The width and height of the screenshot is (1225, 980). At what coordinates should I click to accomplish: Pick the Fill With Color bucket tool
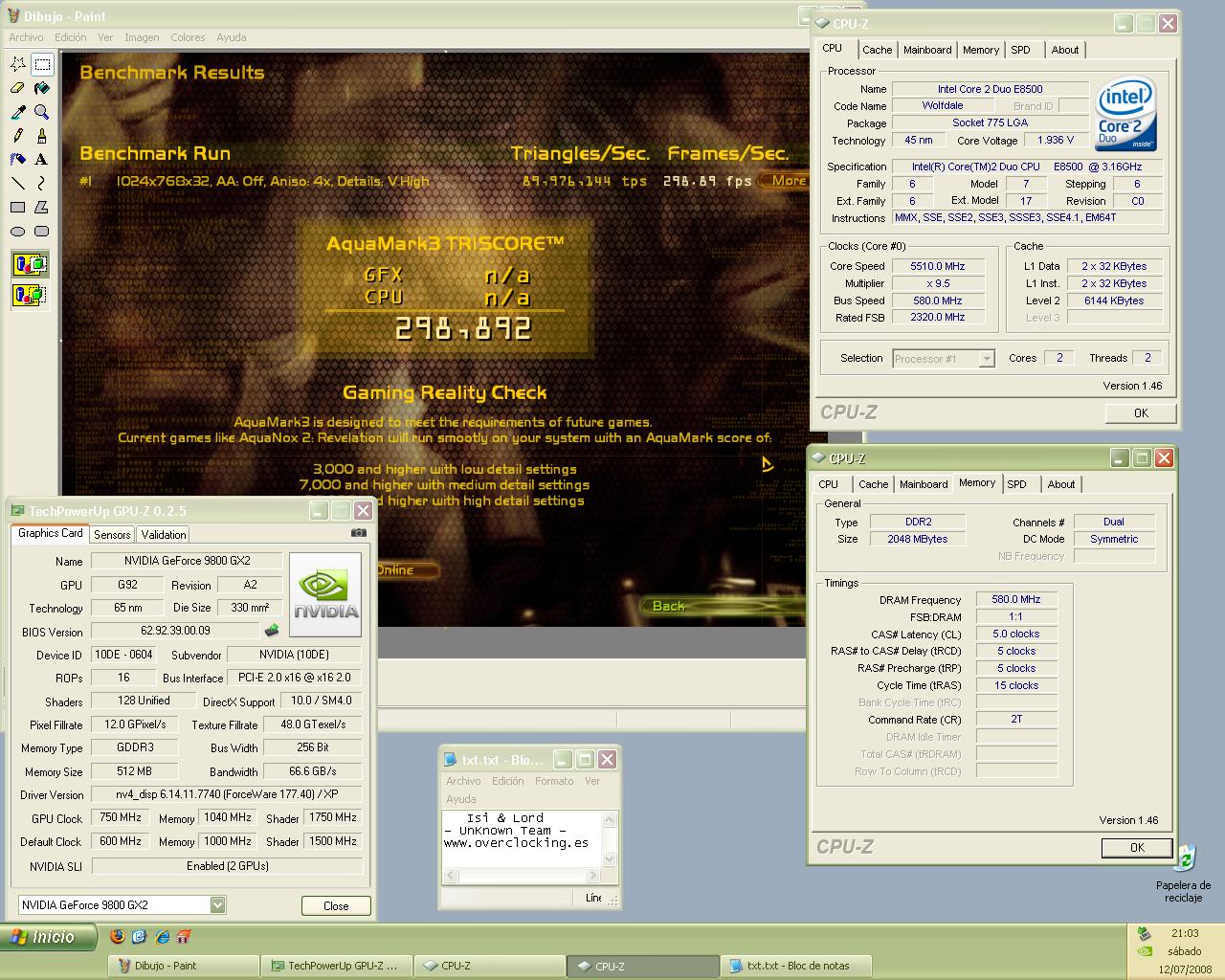point(42,88)
